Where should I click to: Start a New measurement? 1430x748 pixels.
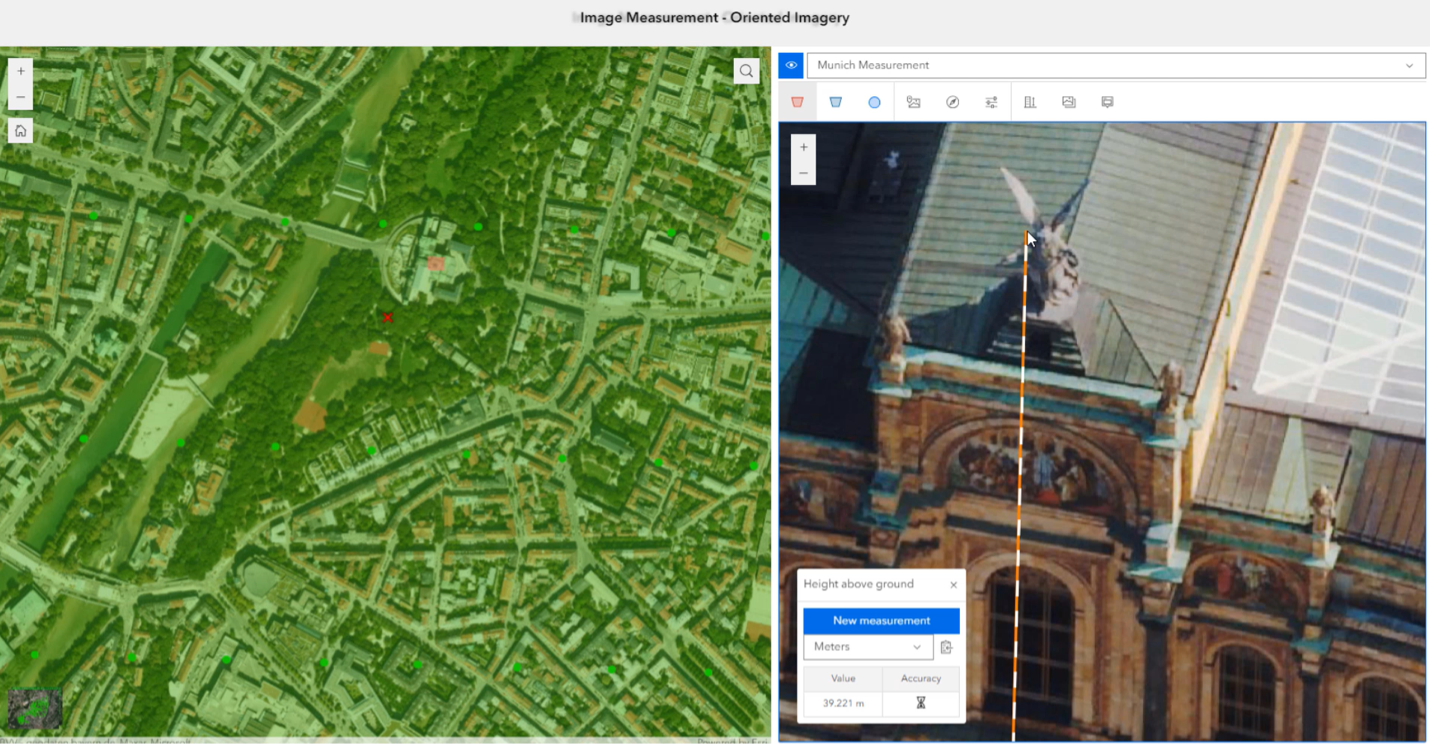tap(881, 621)
